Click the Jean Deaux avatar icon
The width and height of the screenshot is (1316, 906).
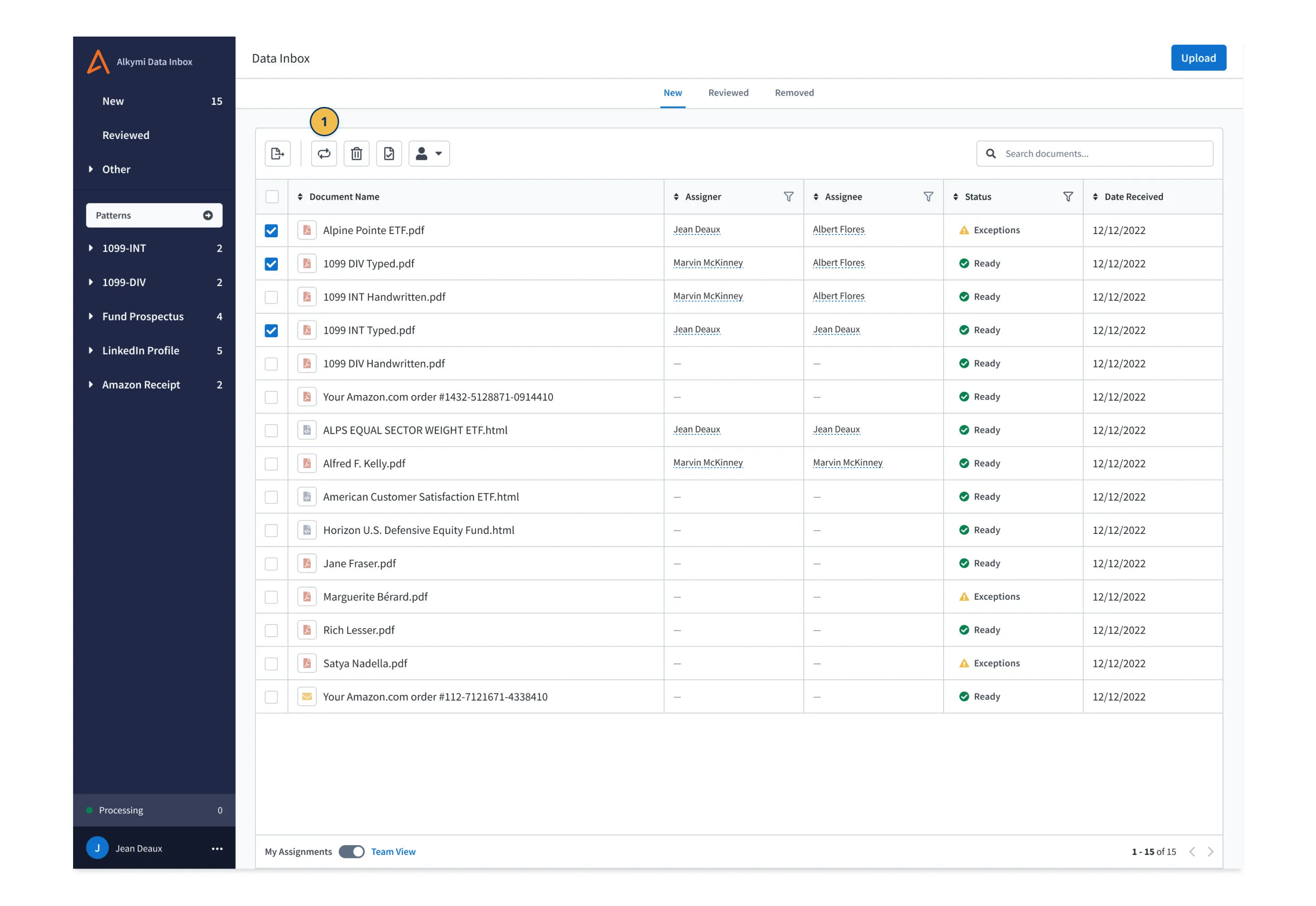97,848
